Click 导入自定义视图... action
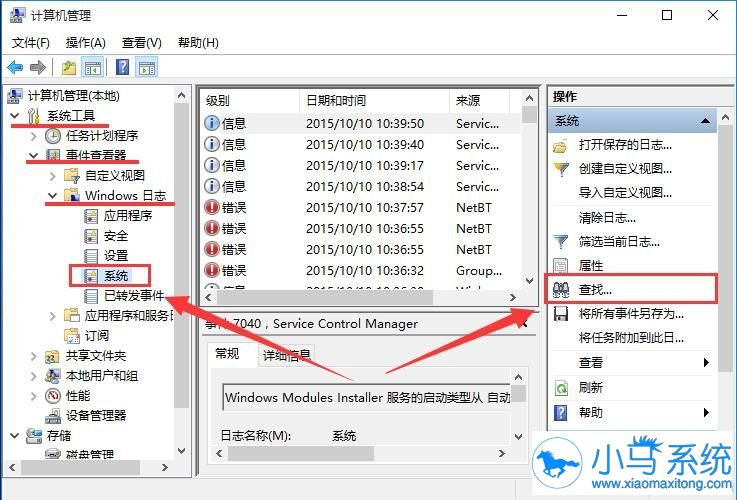737x500 pixels. coord(625,193)
